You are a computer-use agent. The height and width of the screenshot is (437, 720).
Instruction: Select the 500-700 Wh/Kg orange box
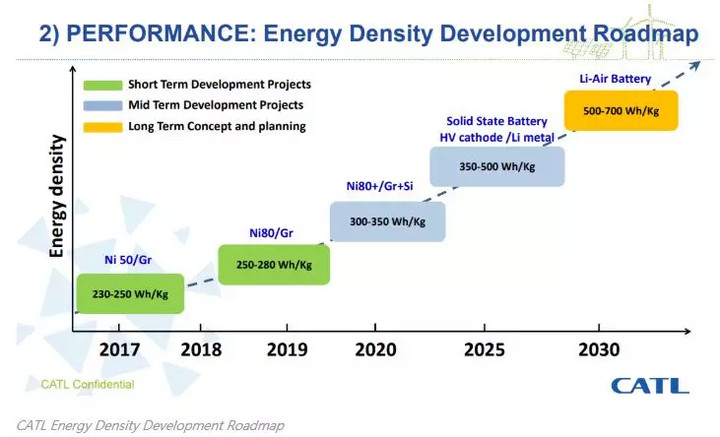(x=621, y=111)
